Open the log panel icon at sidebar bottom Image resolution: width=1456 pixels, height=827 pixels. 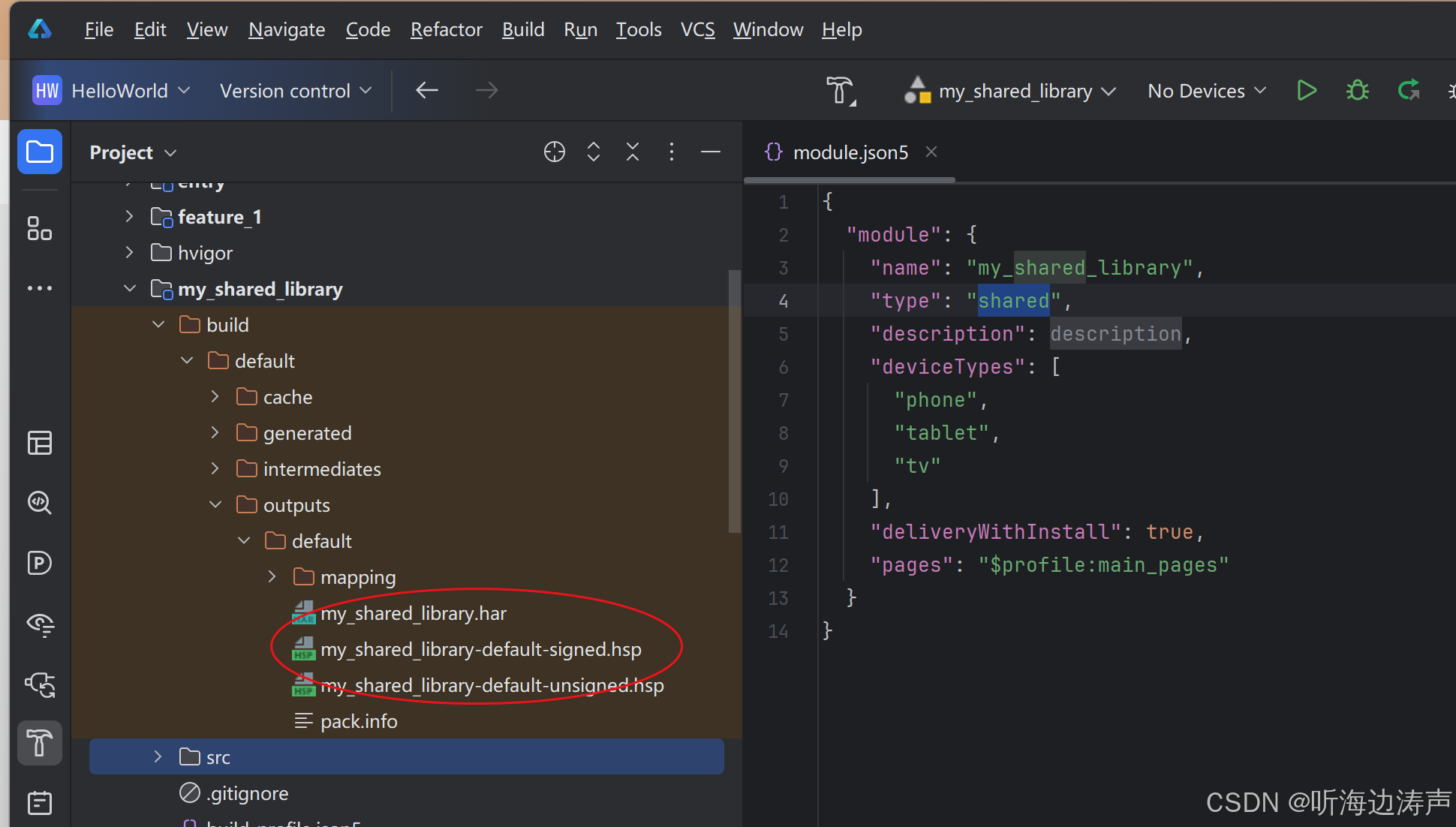pyautogui.click(x=40, y=803)
